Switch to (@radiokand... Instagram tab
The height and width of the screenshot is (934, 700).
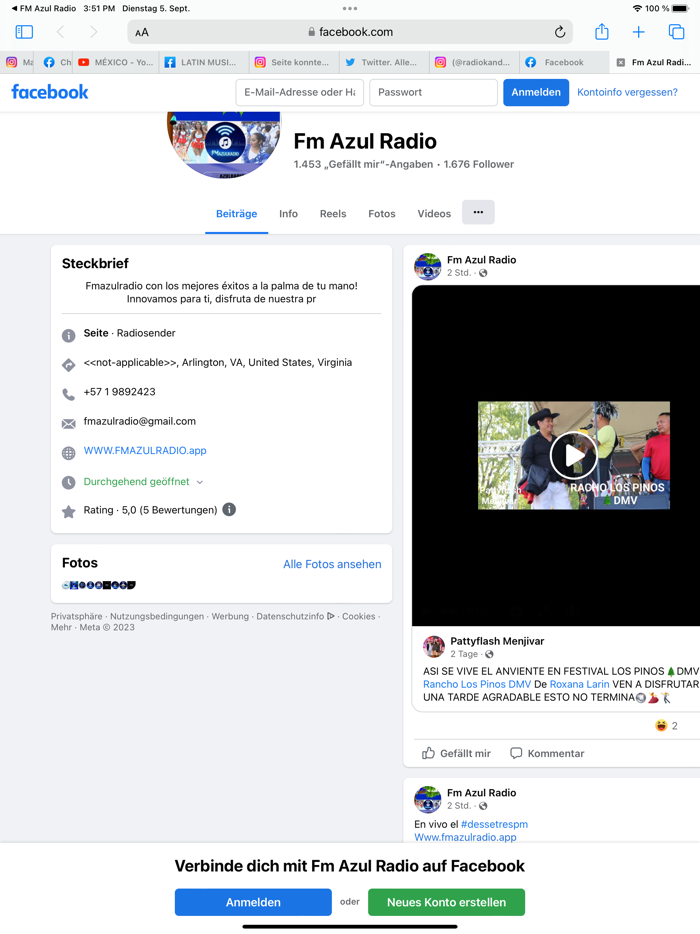tap(474, 62)
